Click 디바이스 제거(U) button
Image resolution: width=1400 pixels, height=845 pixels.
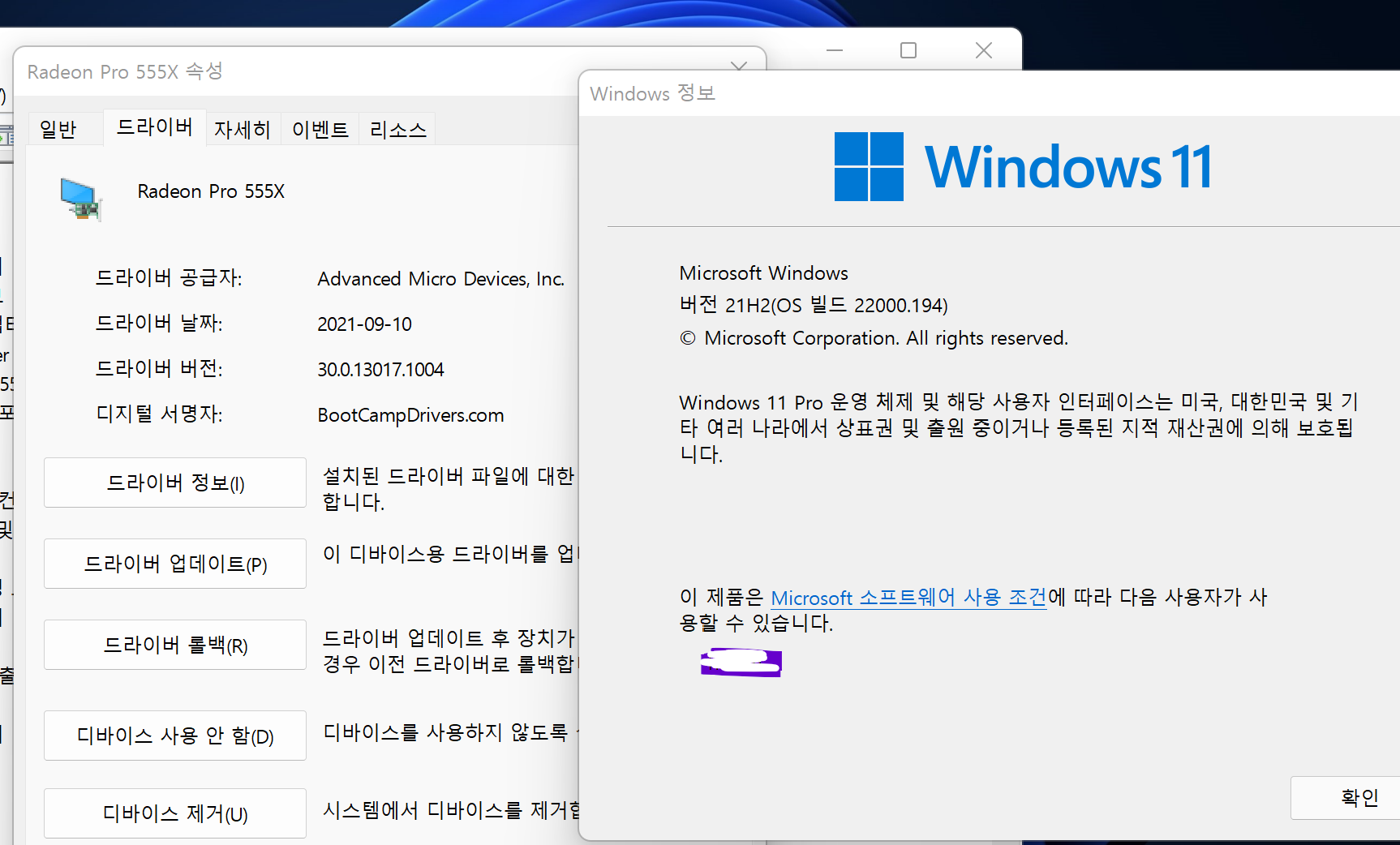175,813
